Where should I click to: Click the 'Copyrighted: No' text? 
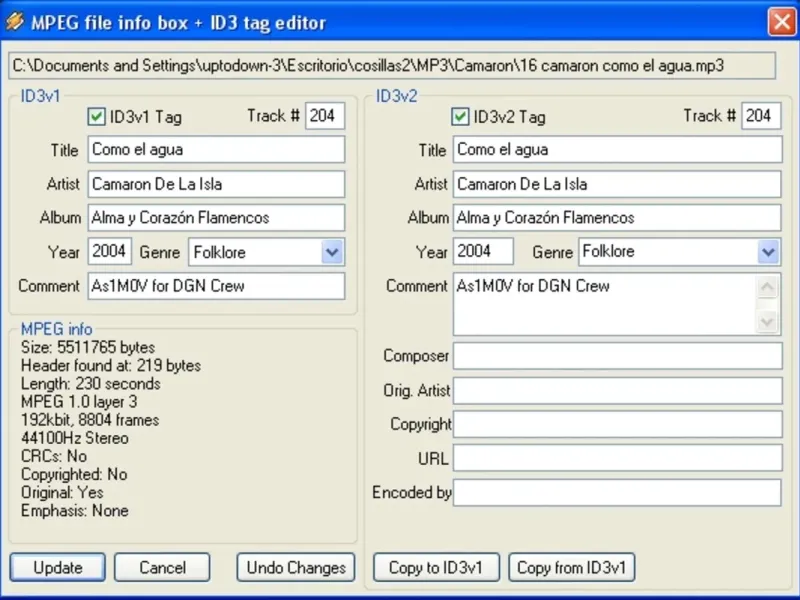coord(74,474)
